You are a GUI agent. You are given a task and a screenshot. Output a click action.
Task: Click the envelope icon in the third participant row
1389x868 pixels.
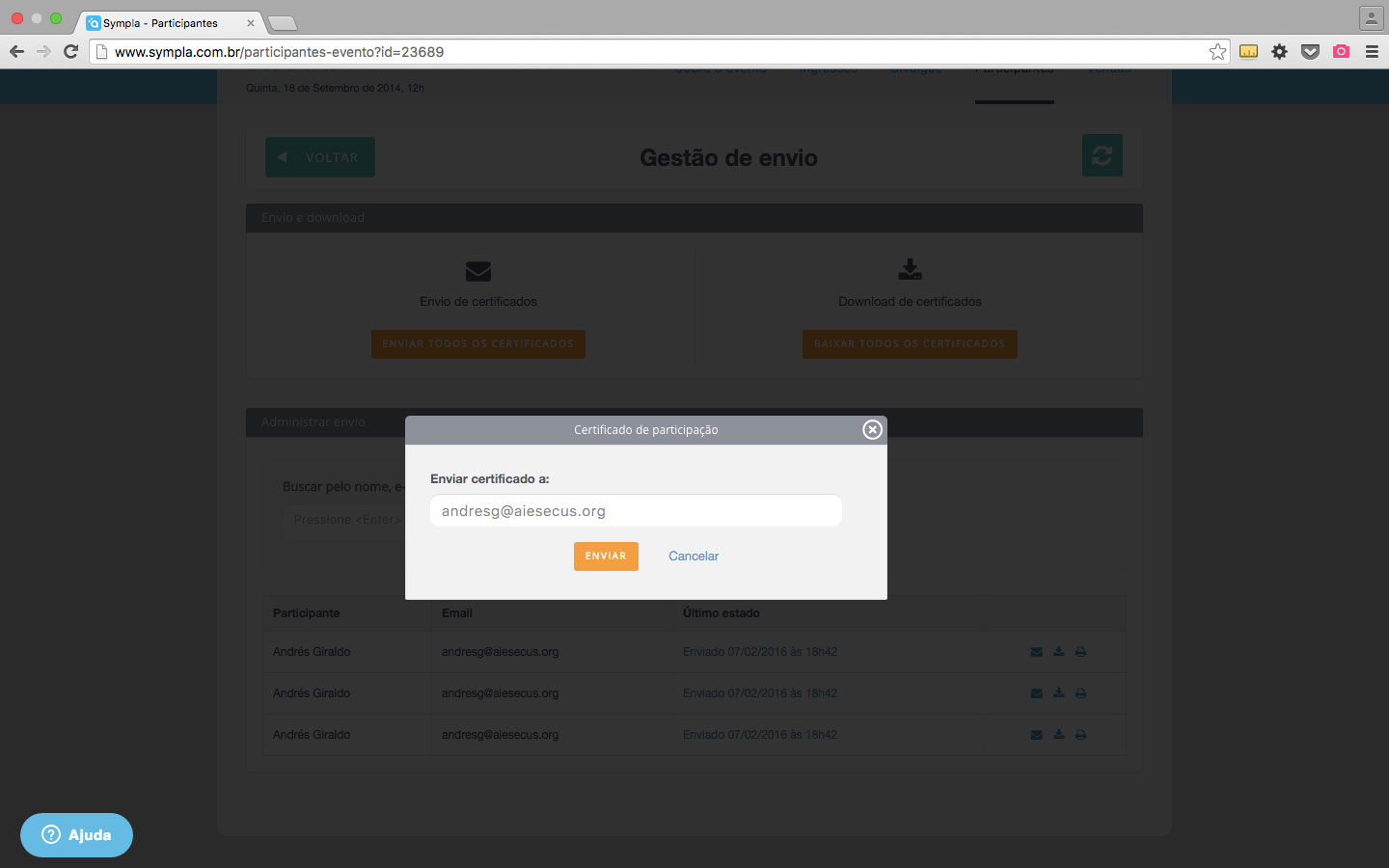tap(1037, 735)
